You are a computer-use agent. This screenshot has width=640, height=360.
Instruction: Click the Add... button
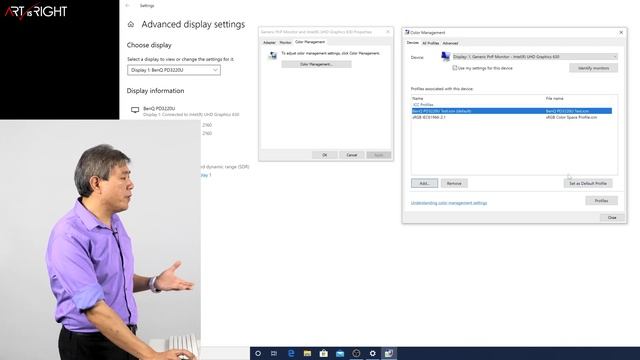424,183
